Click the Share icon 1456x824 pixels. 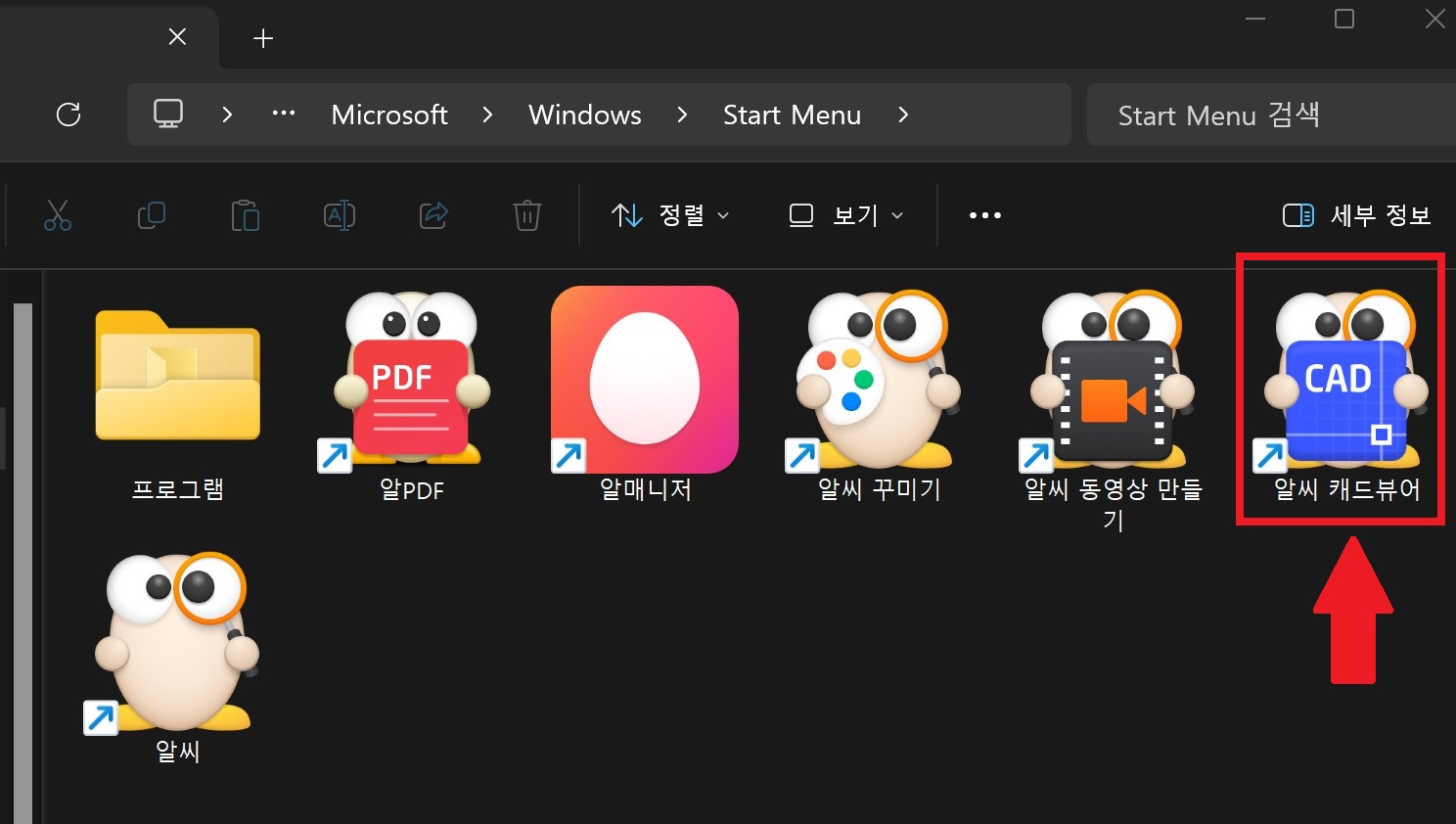(433, 215)
